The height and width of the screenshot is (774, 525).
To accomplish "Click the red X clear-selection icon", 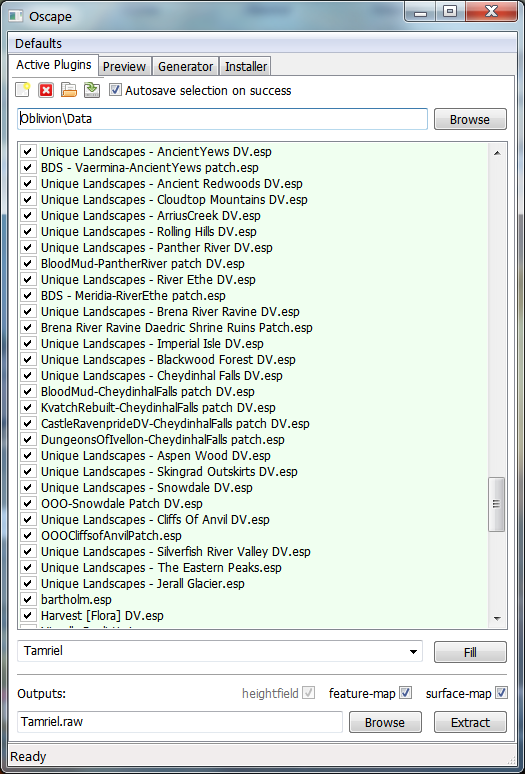I will tap(46, 91).
